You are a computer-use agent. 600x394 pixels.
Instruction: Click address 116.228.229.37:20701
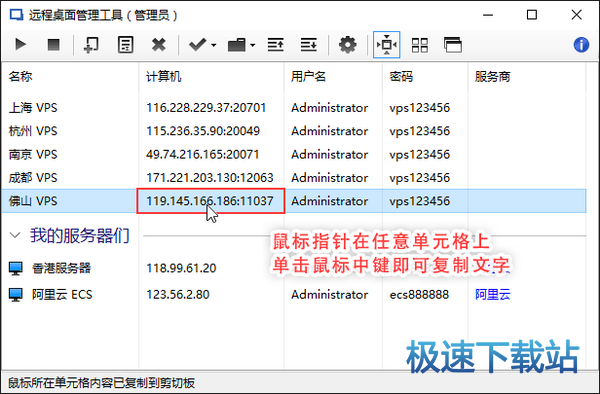(206, 107)
